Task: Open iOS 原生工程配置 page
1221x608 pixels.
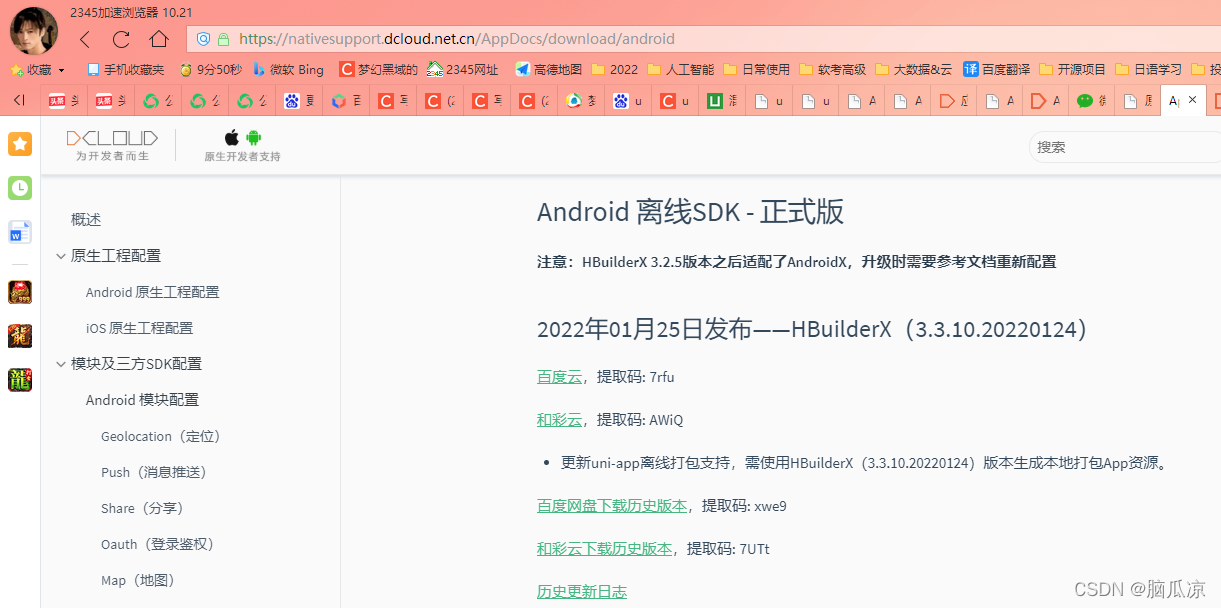Action: point(140,328)
